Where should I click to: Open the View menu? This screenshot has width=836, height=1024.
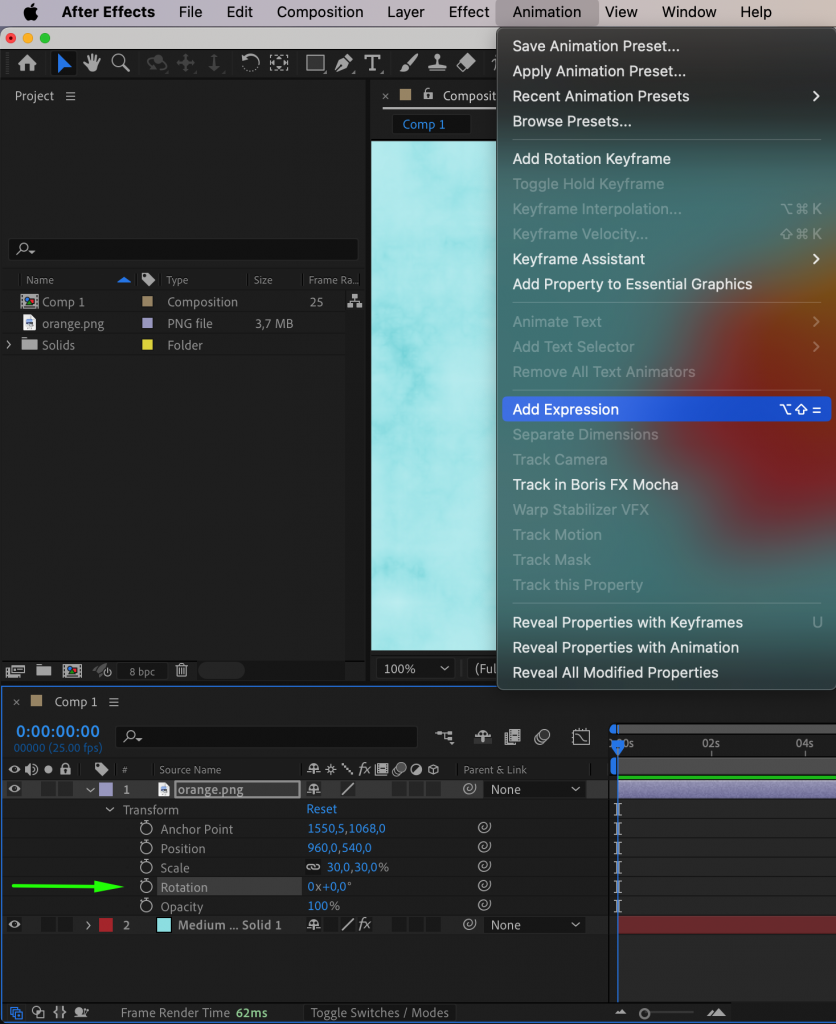coord(621,12)
